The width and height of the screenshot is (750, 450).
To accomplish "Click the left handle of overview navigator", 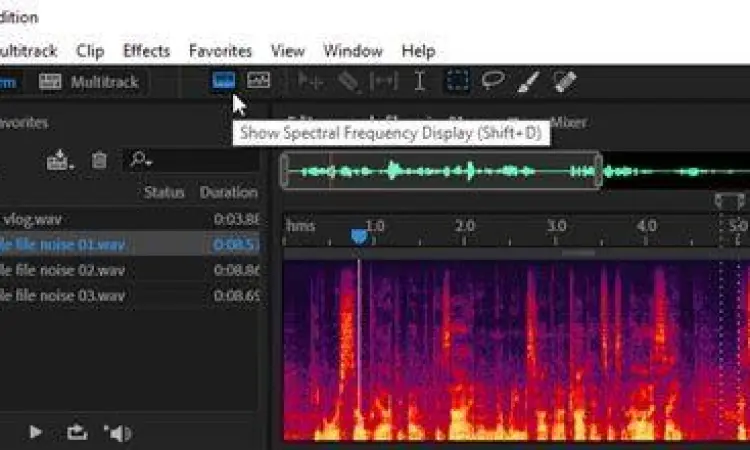I will pos(285,171).
